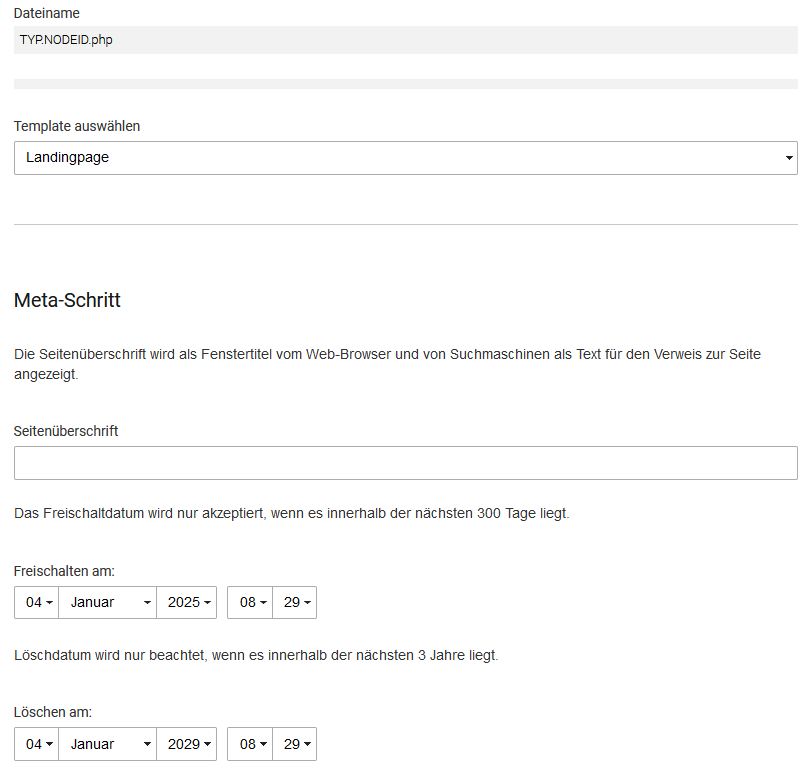
Task: Open the minute selector under Löschen am
Action: (x=294, y=744)
